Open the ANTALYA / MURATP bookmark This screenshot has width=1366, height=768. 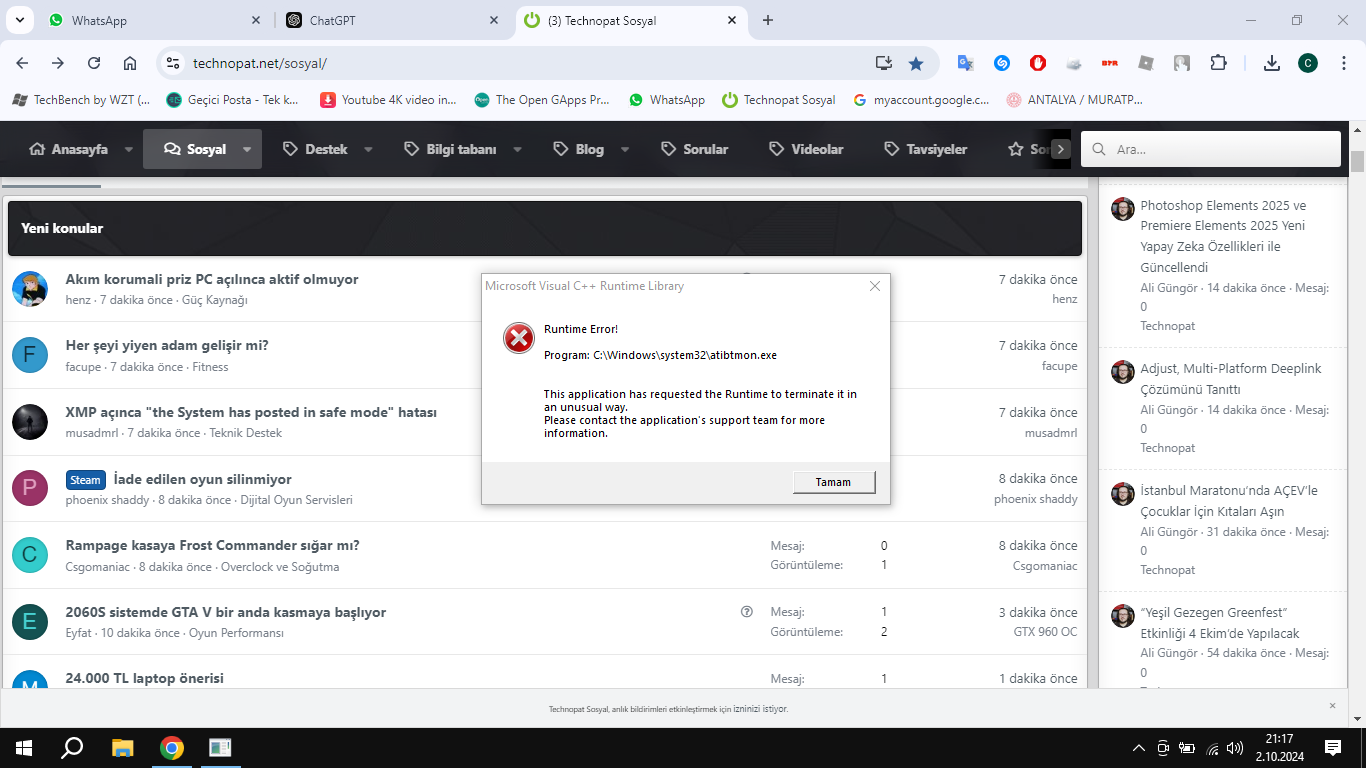point(1075,100)
